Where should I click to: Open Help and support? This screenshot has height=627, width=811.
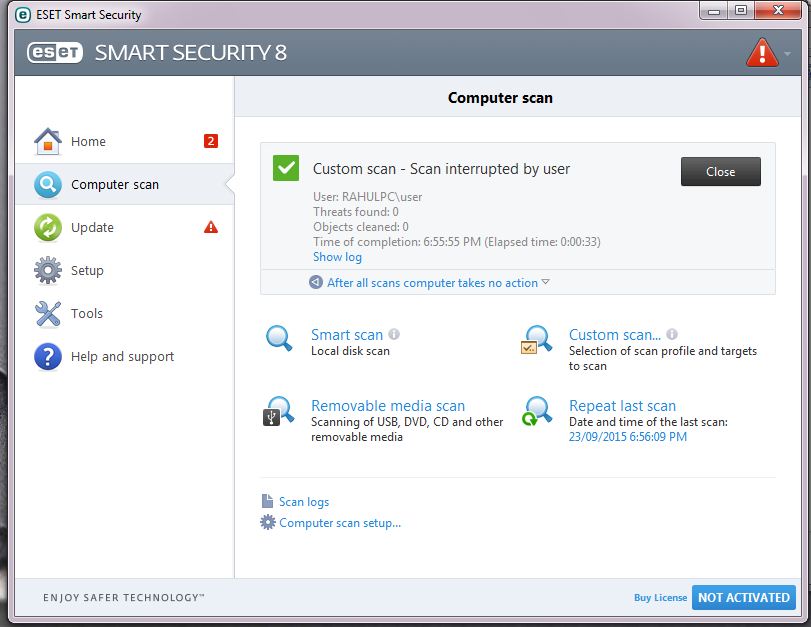122,357
